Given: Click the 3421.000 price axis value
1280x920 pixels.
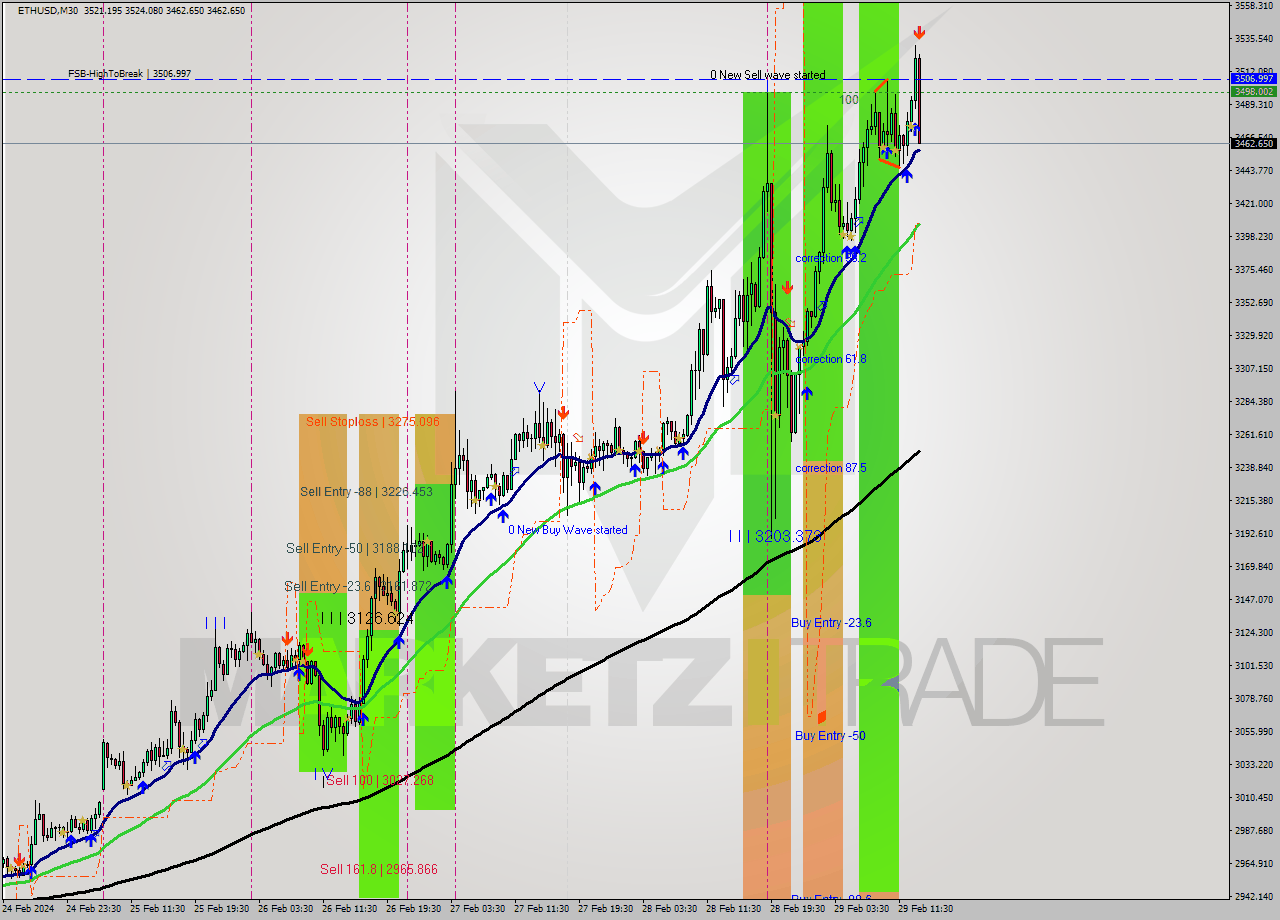Looking at the screenshot, I should click(x=1253, y=204).
